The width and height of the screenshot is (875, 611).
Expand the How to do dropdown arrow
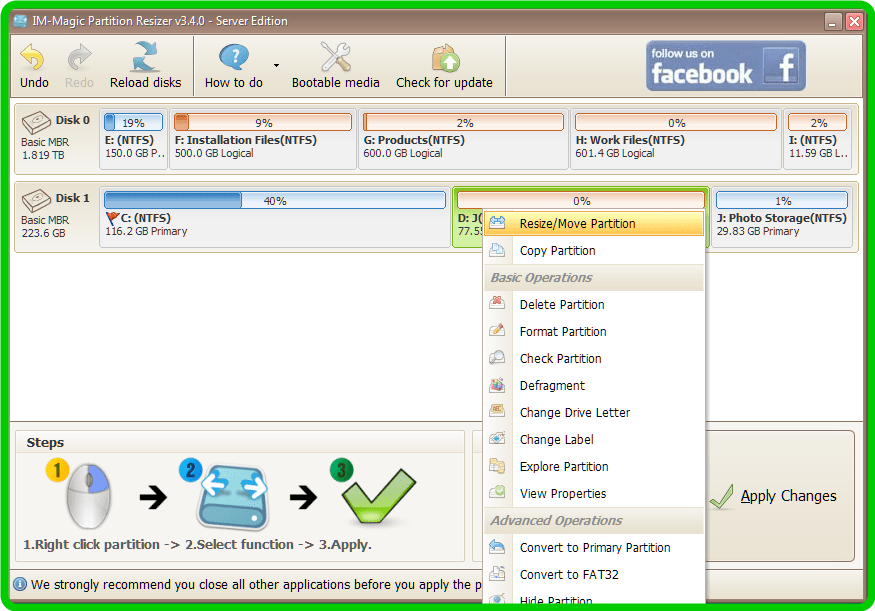click(x=276, y=66)
